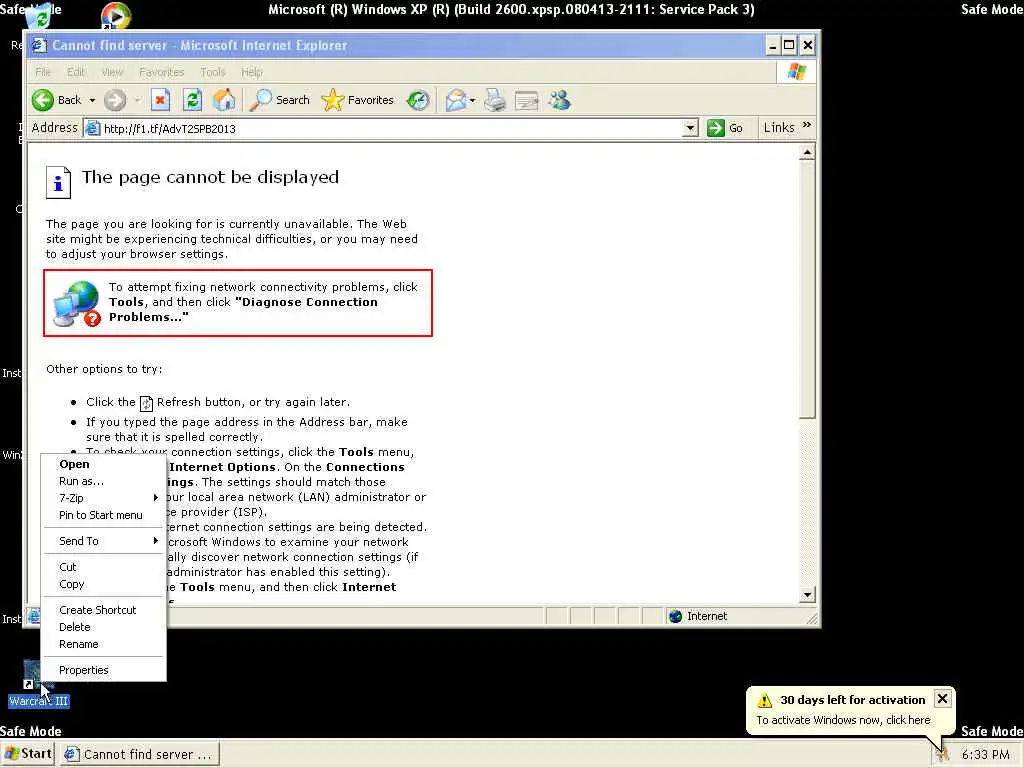The image size is (1024, 768).
Task: Click the green Back arrow icon
Action: (43, 100)
